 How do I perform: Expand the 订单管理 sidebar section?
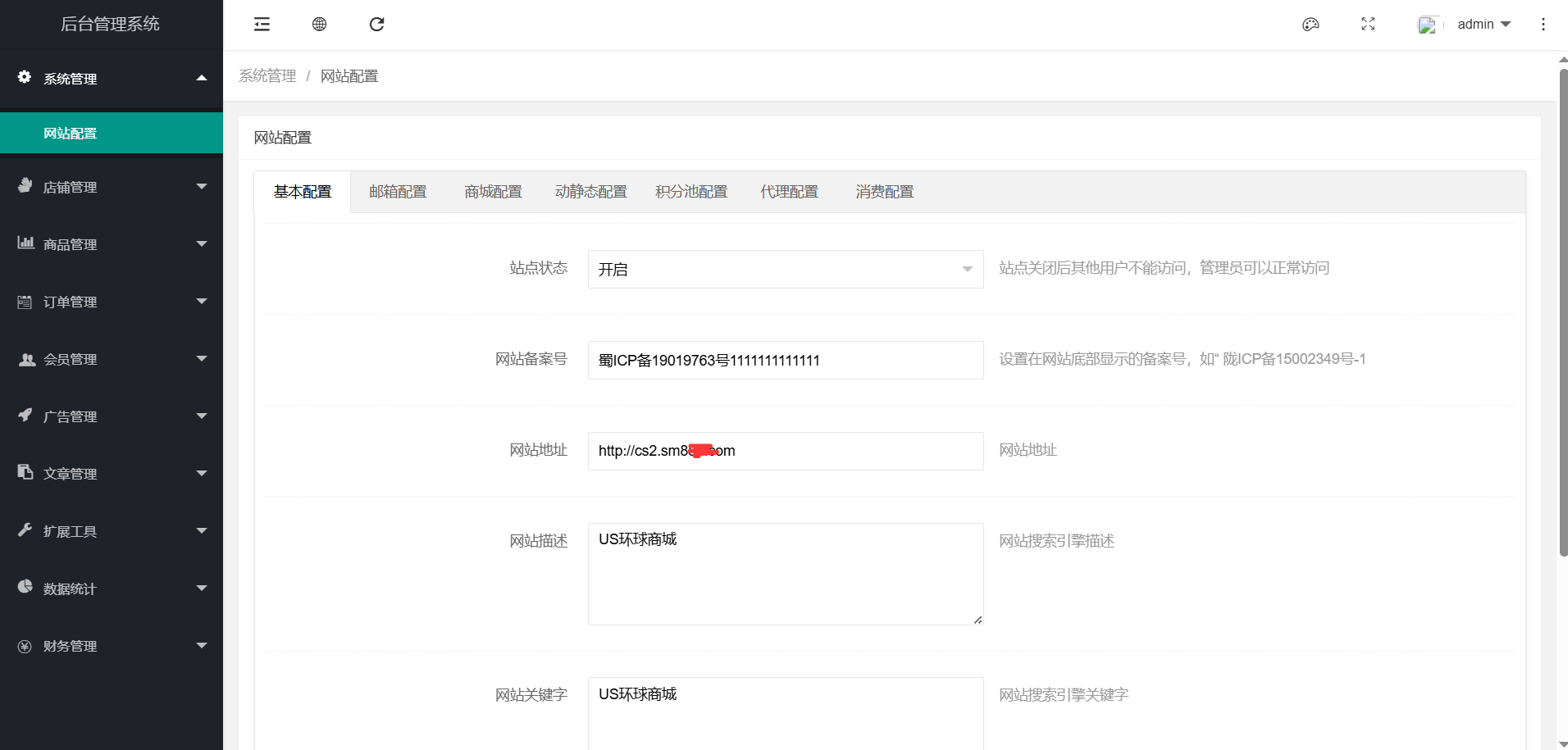coord(112,302)
